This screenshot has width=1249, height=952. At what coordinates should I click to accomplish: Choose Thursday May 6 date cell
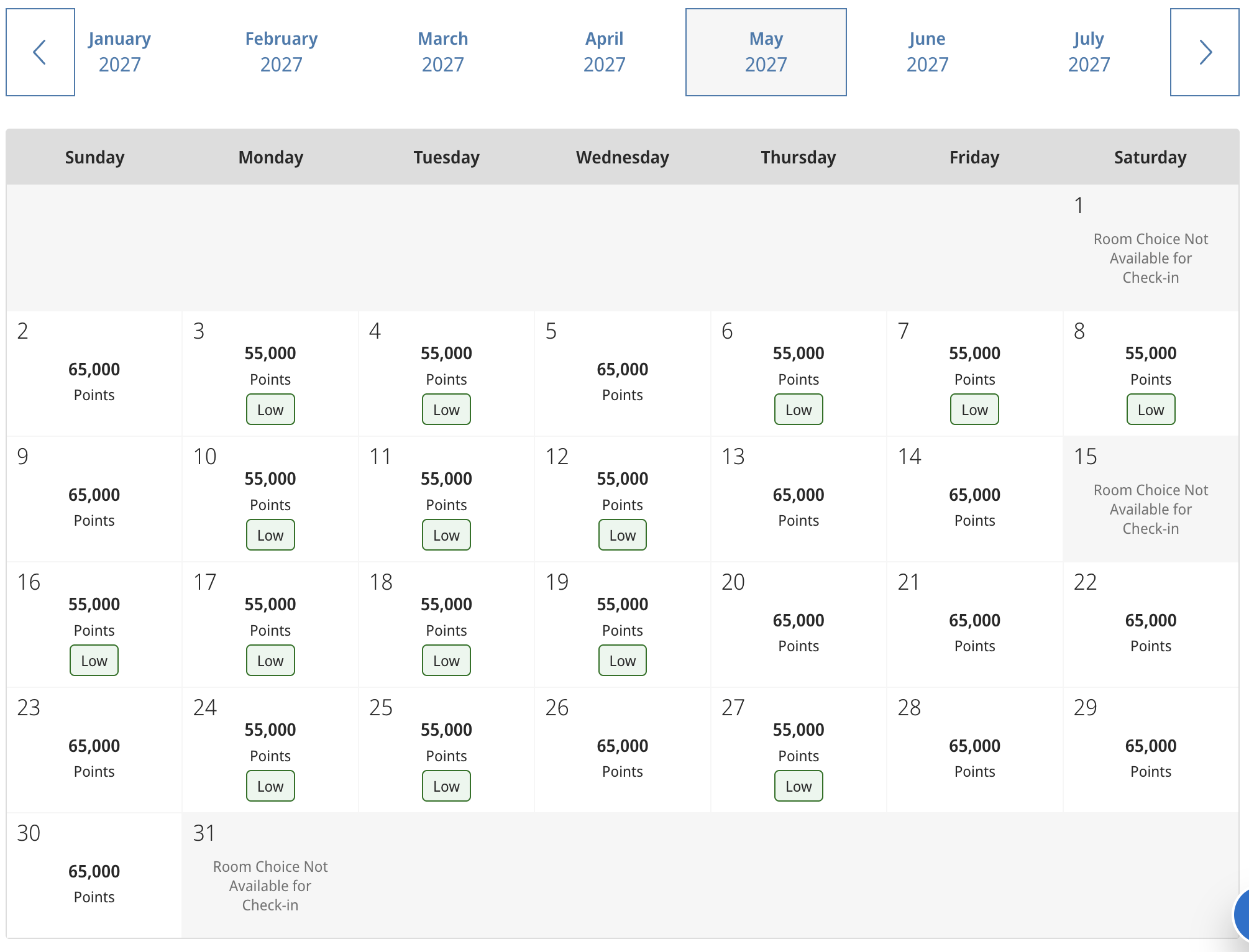798,373
